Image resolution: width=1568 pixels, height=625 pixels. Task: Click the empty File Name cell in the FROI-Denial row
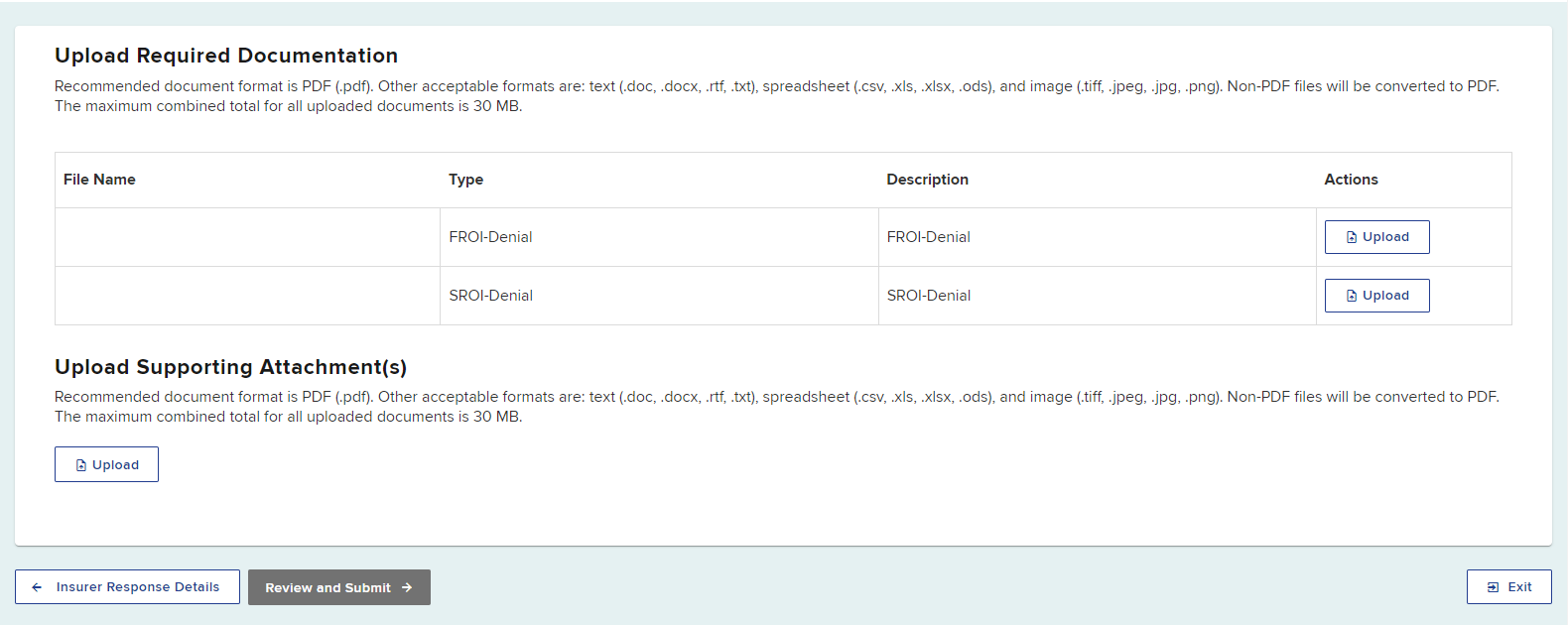(247, 237)
